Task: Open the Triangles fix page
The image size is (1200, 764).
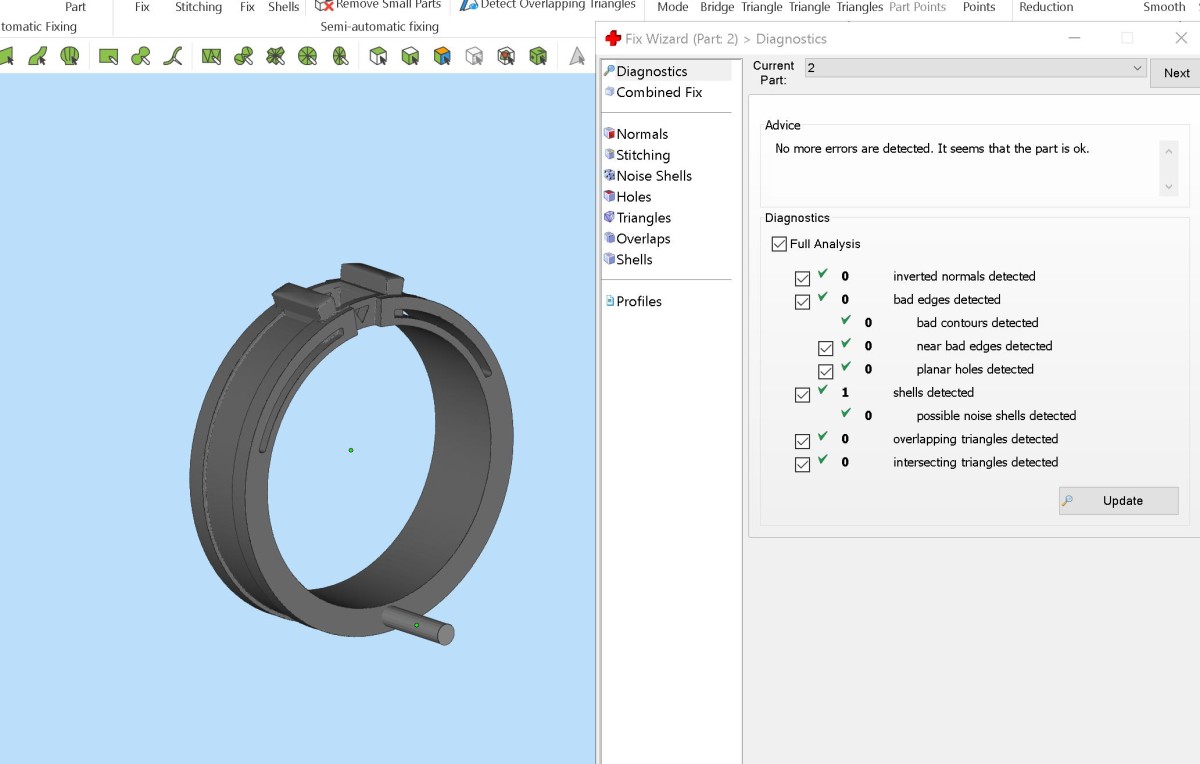Action: [643, 218]
